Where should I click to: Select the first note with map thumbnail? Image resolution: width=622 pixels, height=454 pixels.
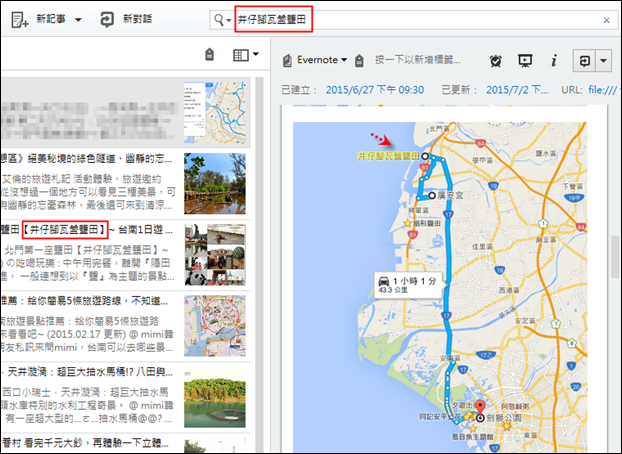coord(126,112)
